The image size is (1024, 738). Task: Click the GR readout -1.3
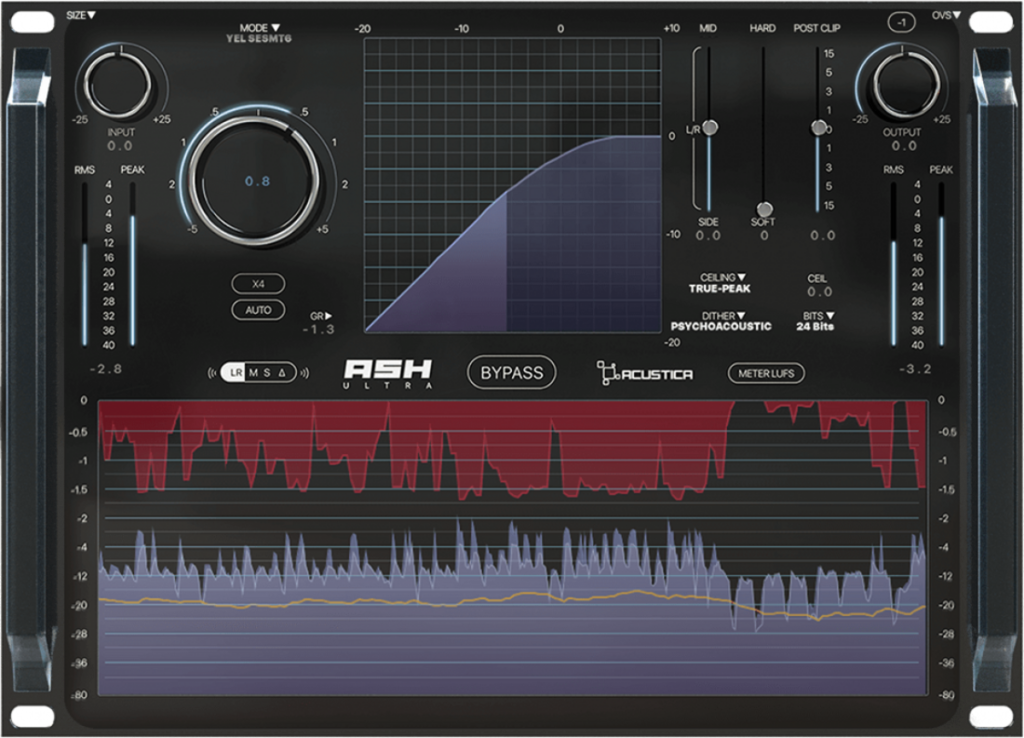tap(318, 330)
